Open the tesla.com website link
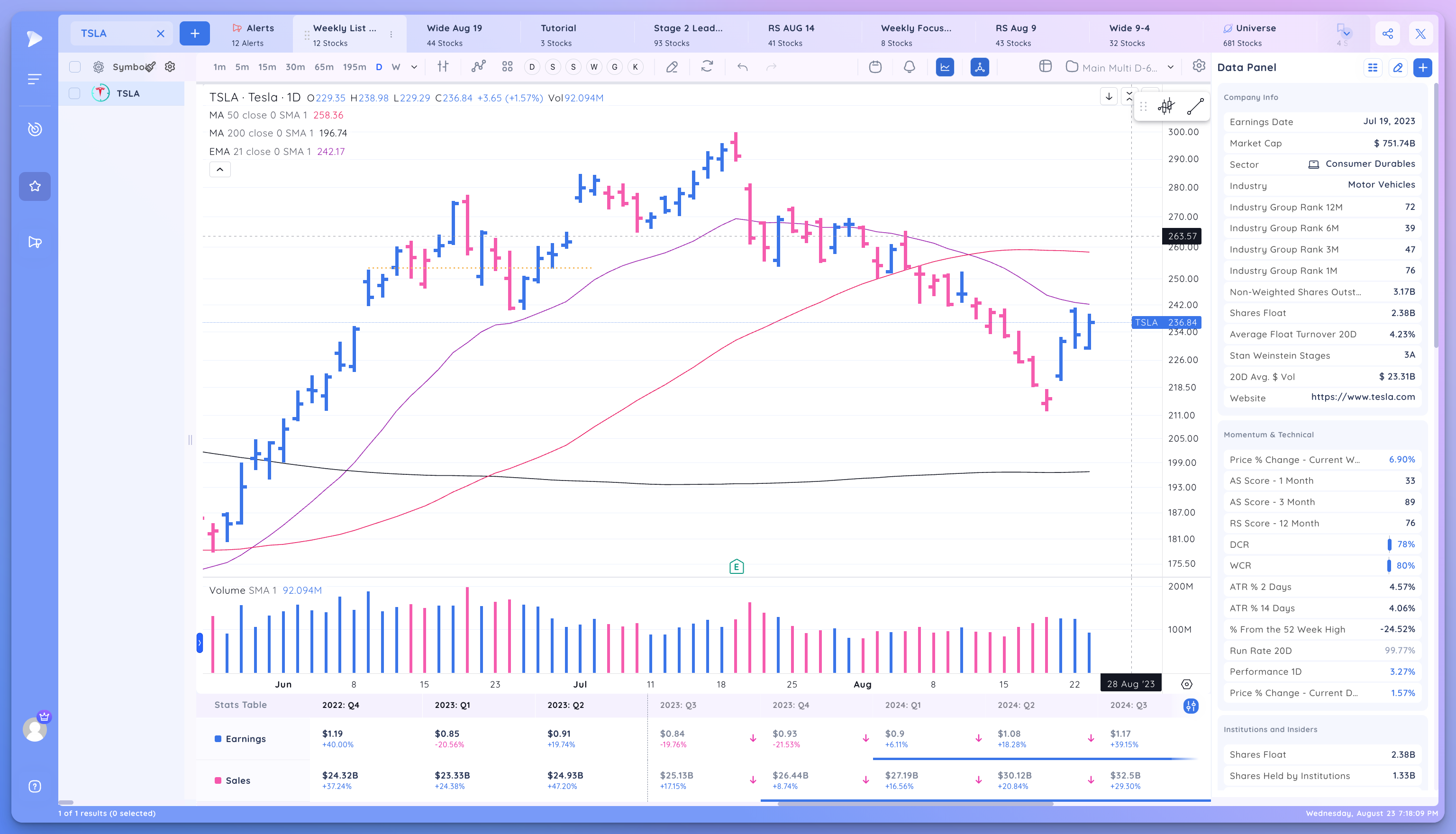 [1363, 397]
